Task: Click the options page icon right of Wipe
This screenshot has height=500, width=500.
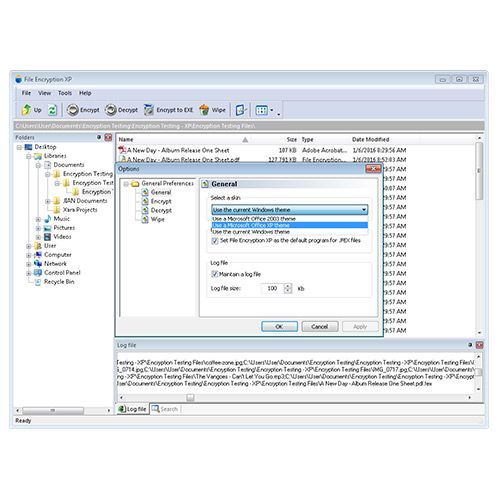Action: [240, 110]
